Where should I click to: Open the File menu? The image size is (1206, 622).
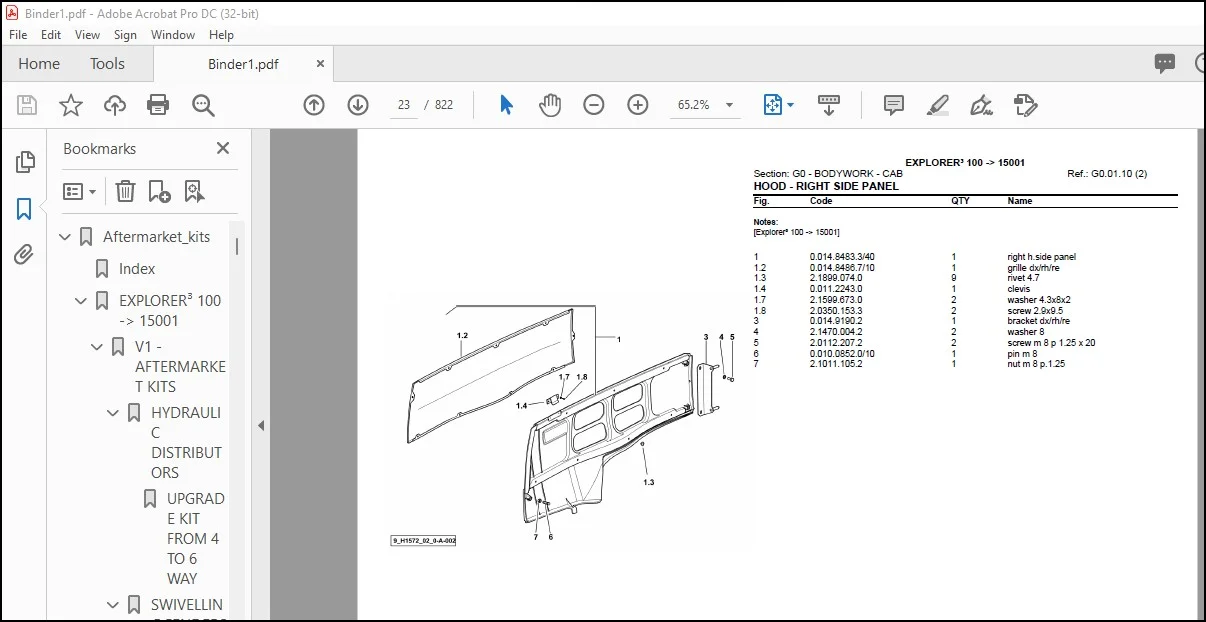[x=18, y=34]
